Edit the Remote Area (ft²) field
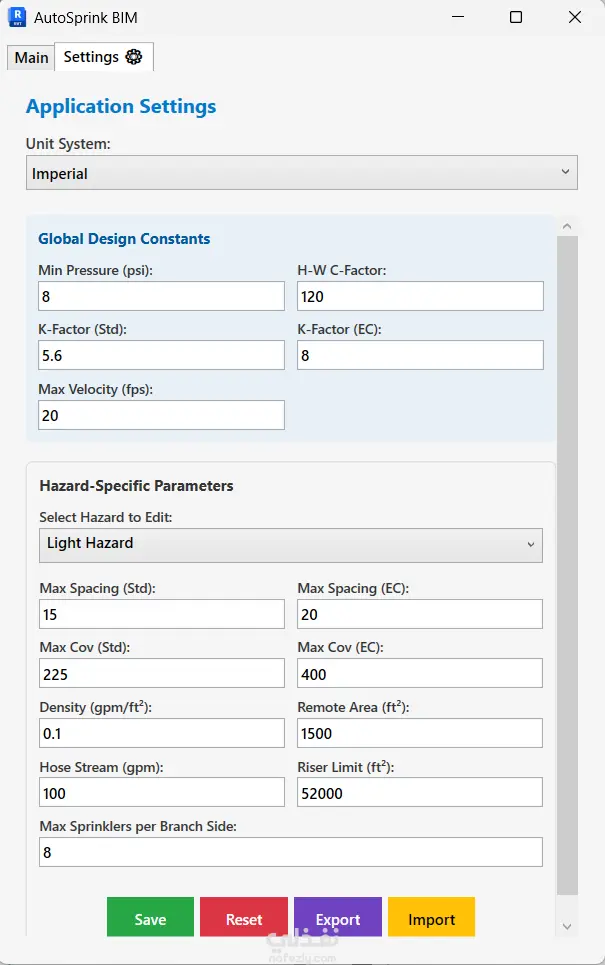The width and height of the screenshot is (605, 965). coord(420,733)
